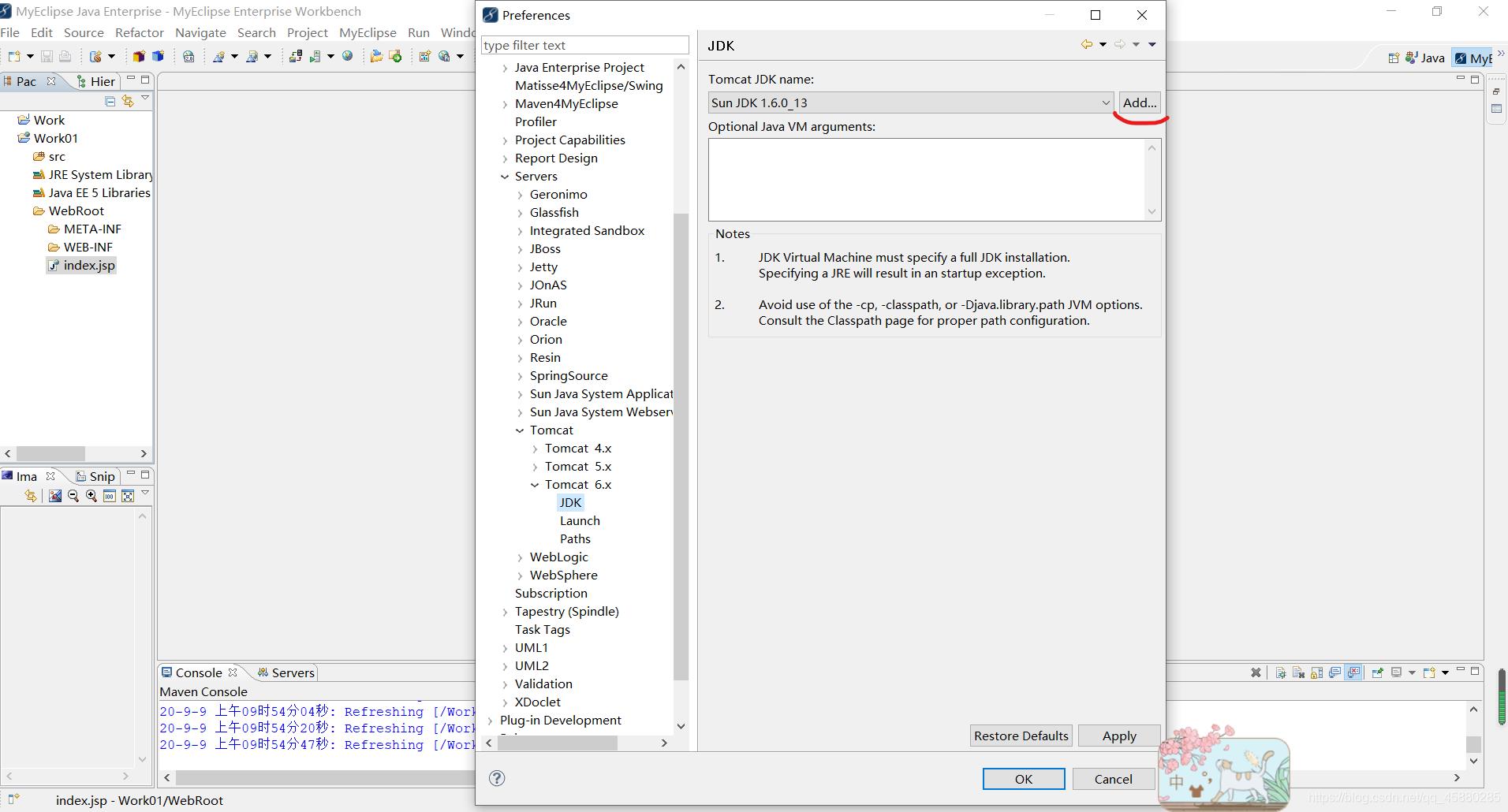Collapse the Tomcat tree node
The width and height of the screenshot is (1508, 812).
pyautogui.click(x=520, y=430)
